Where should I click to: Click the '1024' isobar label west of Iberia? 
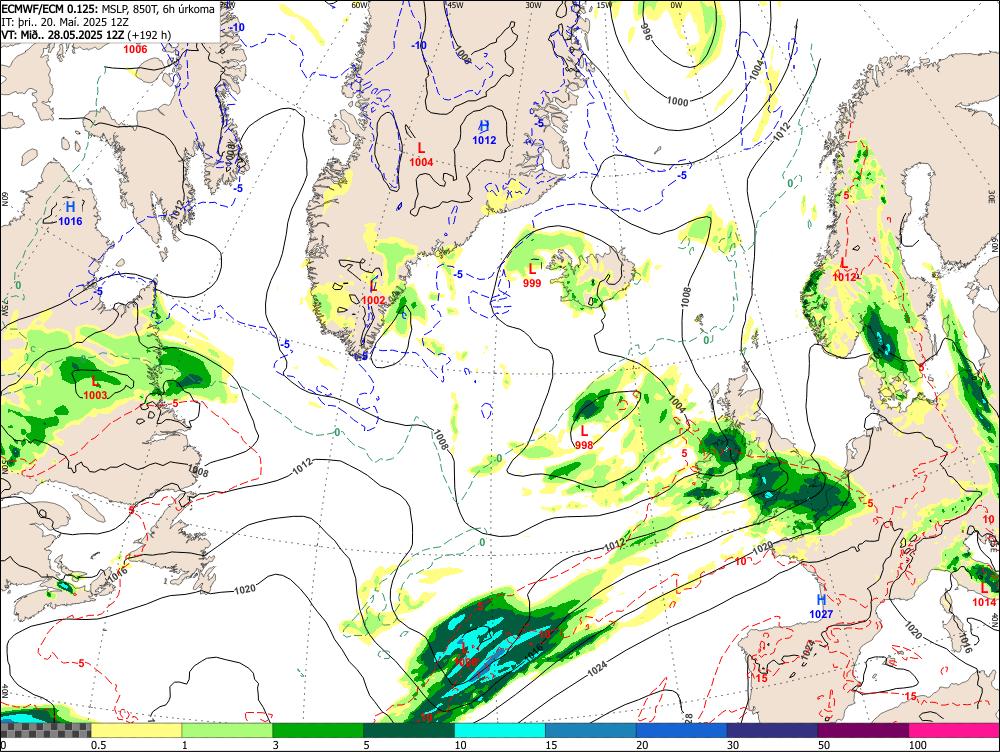click(x=597, y=667)
